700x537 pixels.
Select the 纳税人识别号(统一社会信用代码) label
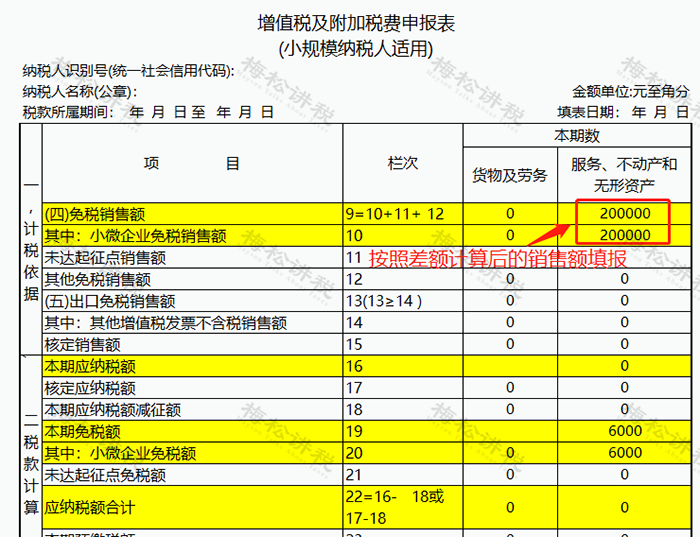[129, 71]
